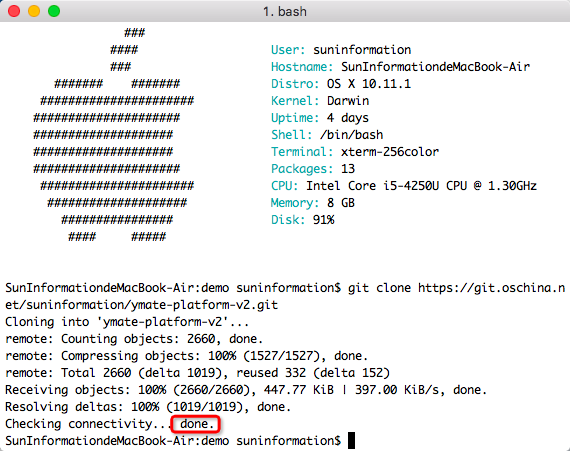The height and width of the screenshot is (451, 570).
Task: Click the '1. bash' window title
Action: [285, 12]
